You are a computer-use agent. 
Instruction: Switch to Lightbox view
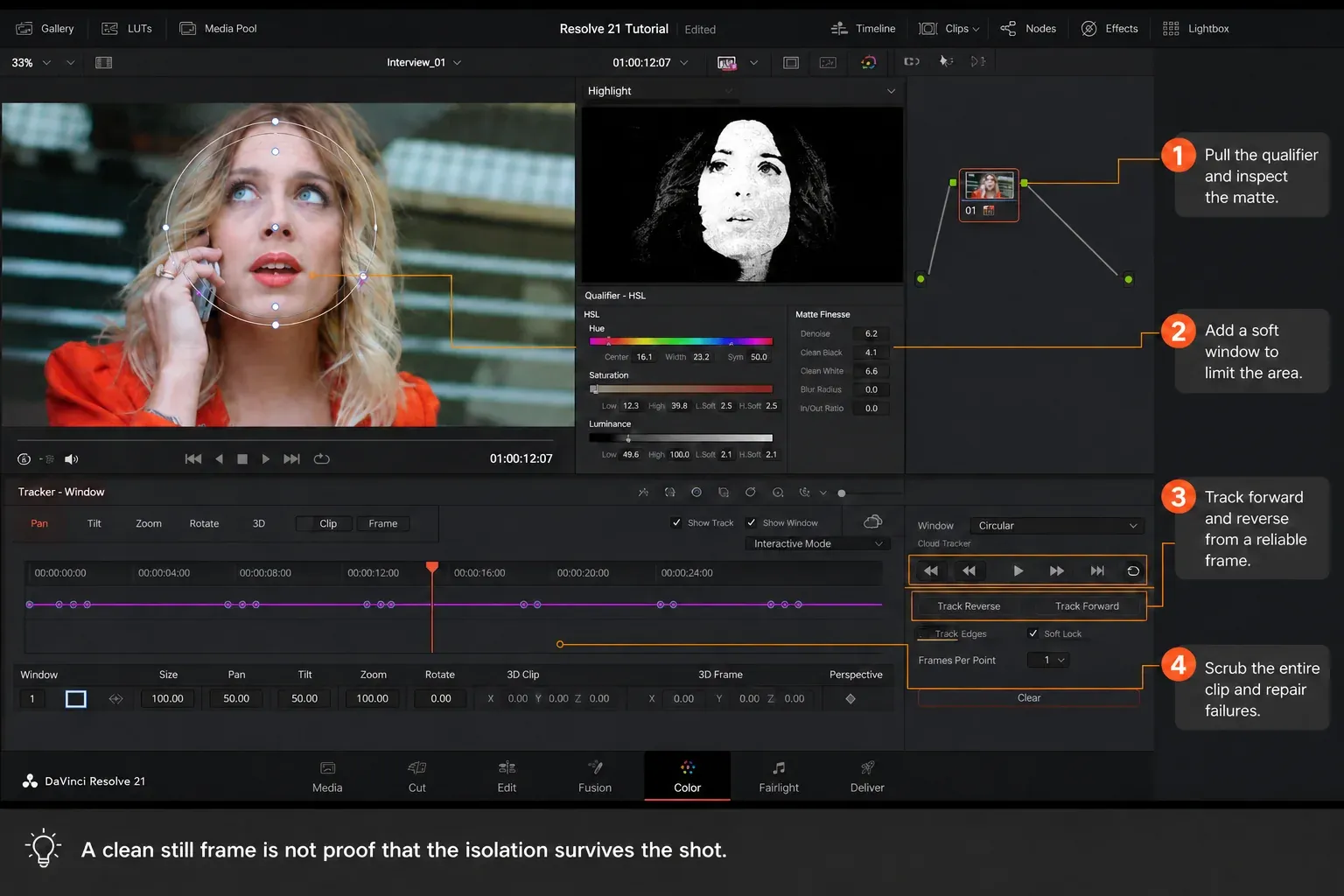[x=1195, y=29]
